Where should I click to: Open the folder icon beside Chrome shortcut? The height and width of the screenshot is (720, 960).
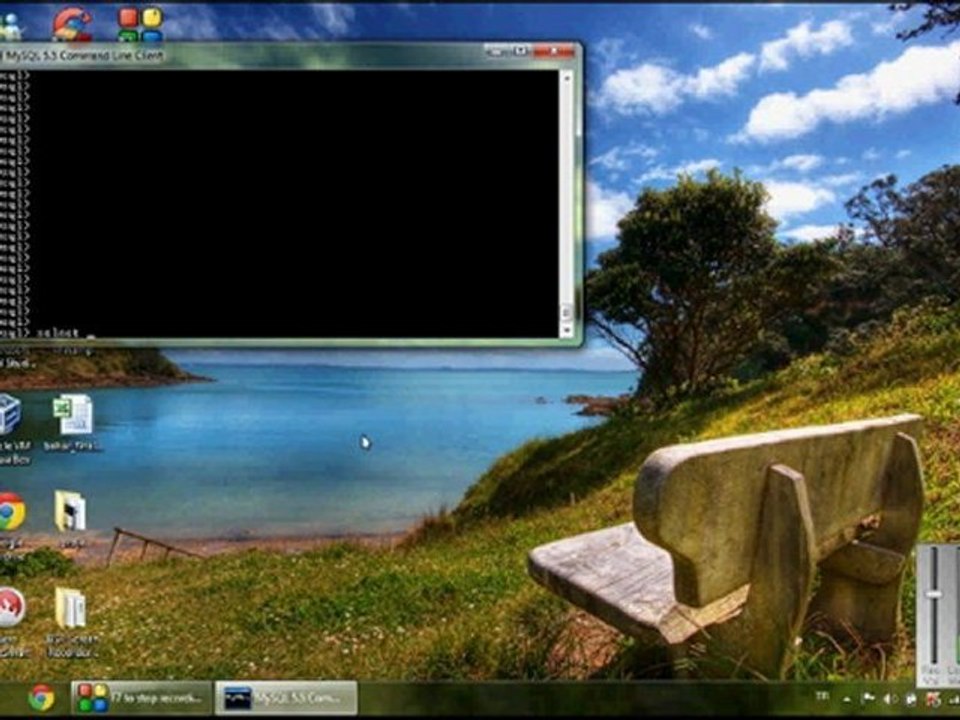click(70, 511)
